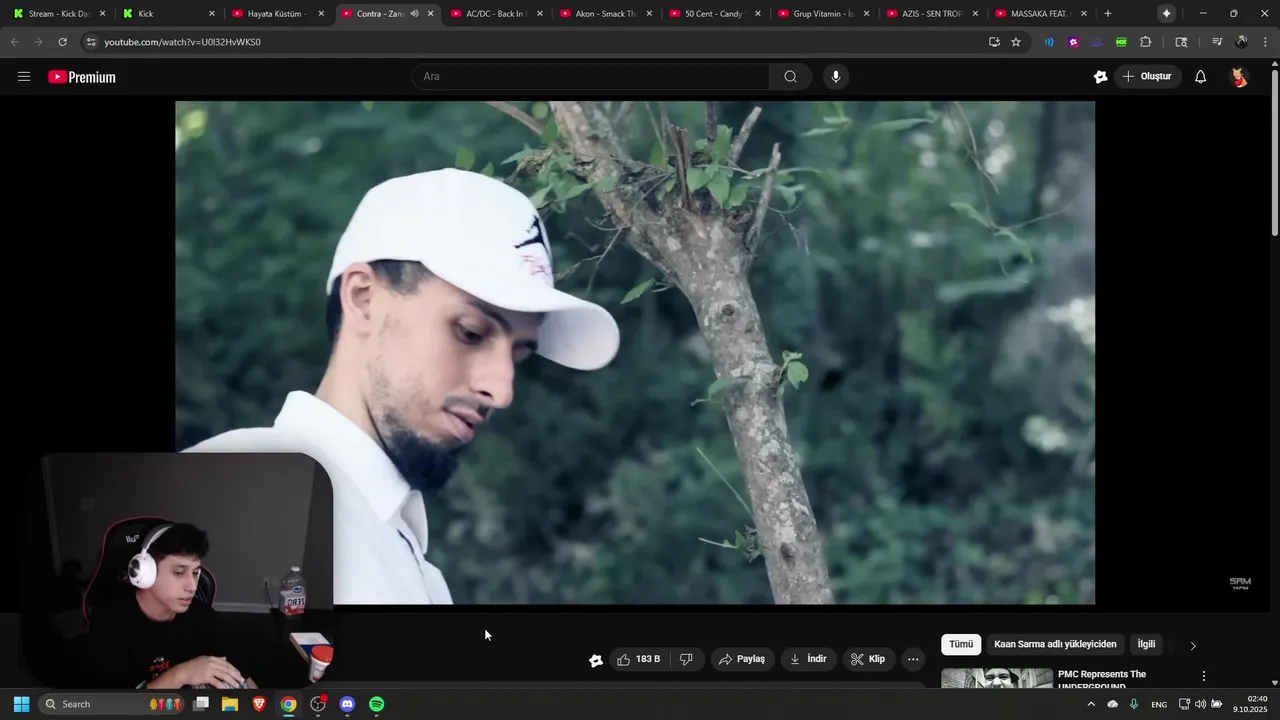The image size is (1280, 720).
Task: Click the Ask sparkle icon beside Oluştur
Action: 1100,77
